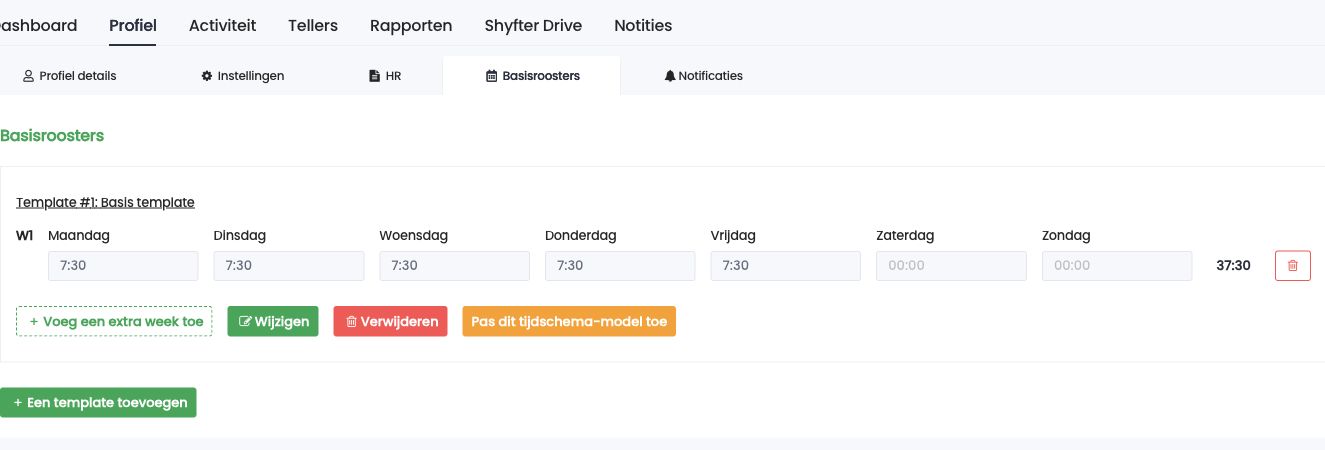
Task: Open Shyfter Drive
Action: point(533,25)
